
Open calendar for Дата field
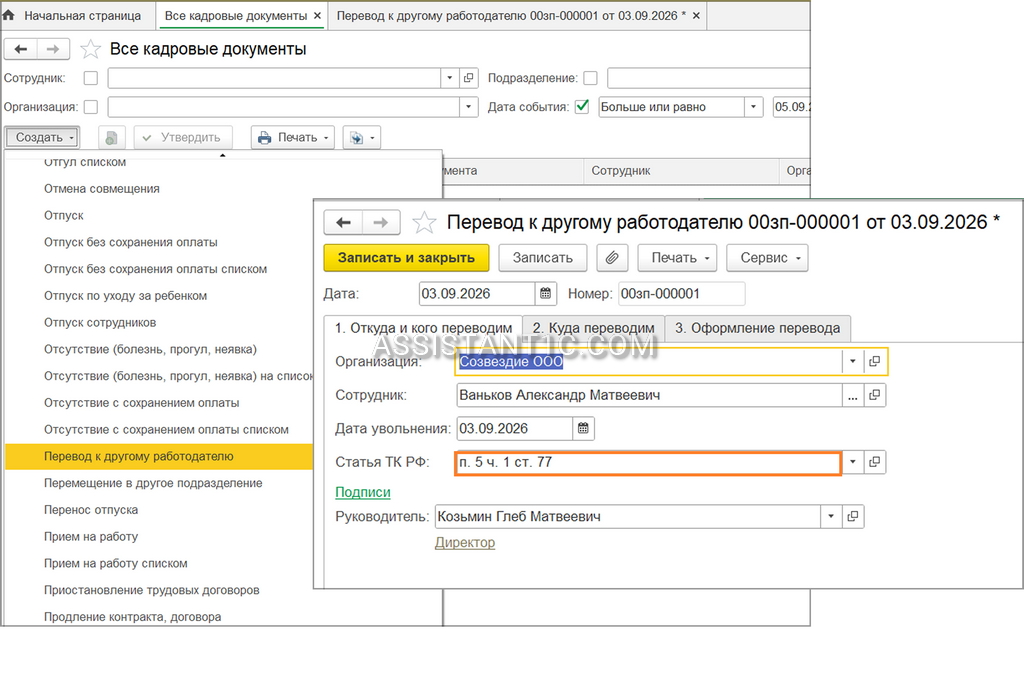[x=545, y=294]
